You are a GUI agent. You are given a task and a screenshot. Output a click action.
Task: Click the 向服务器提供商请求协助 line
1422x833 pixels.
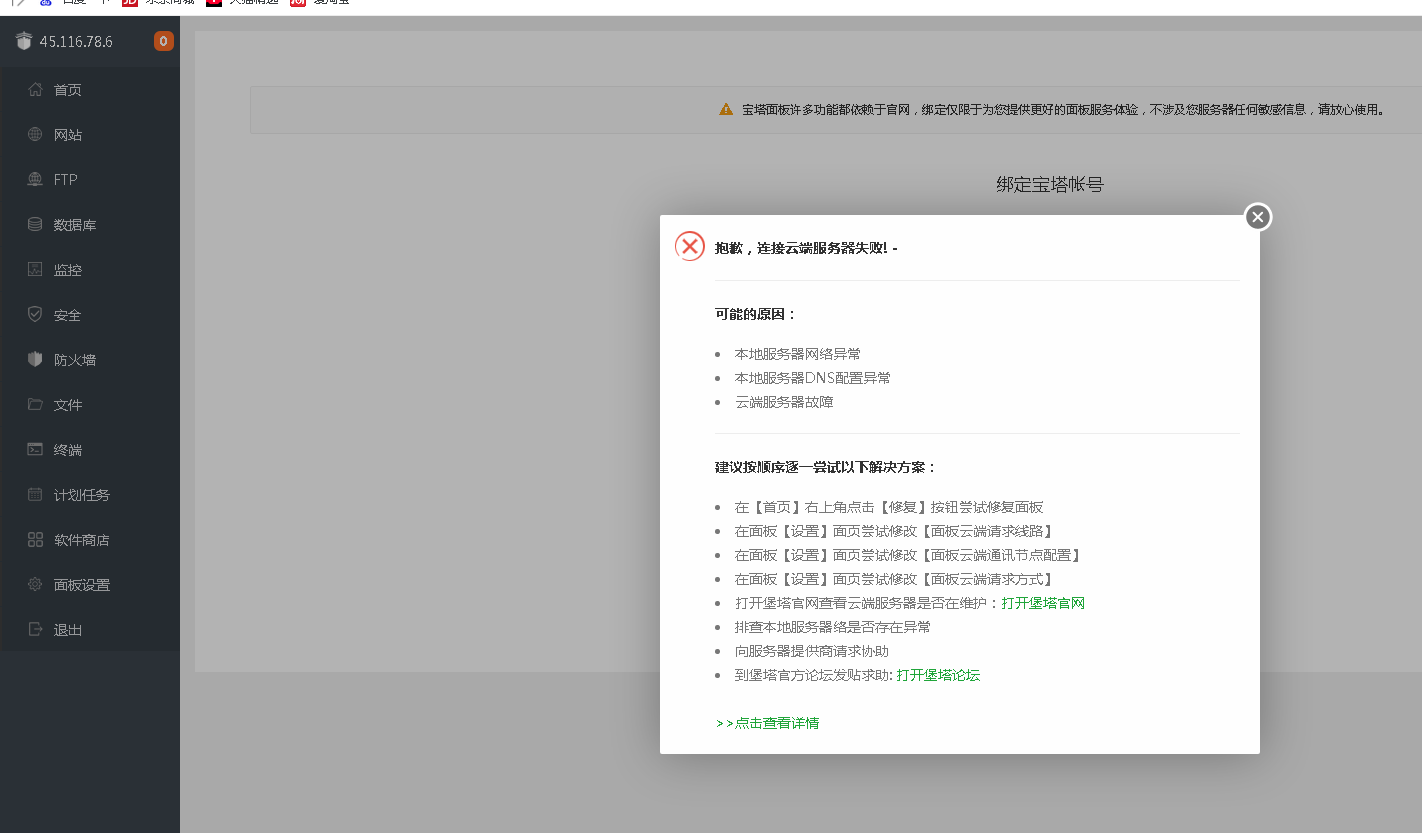[812, 651]
